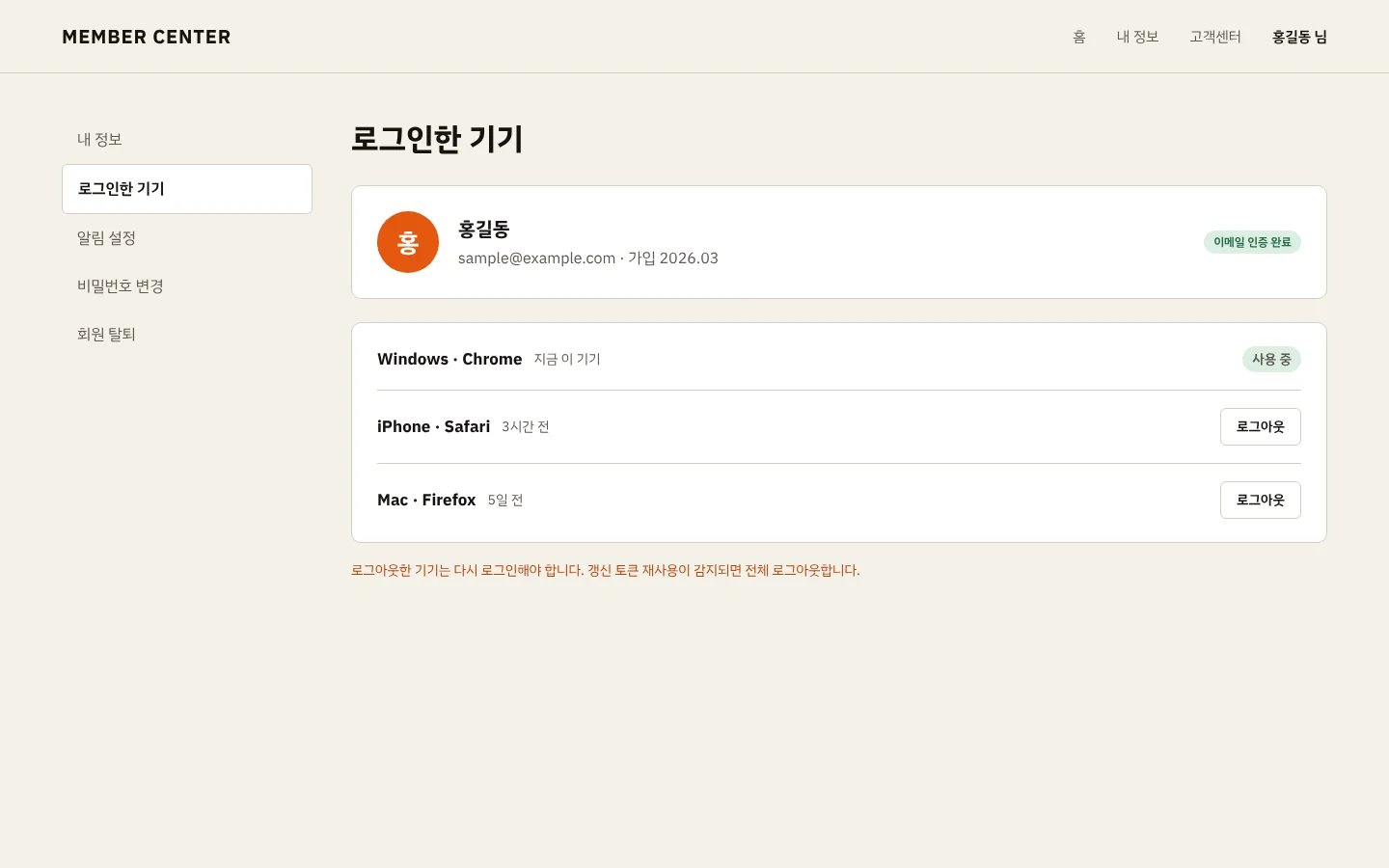This screenshot has width=1389, height=868.
Task: Click the 3시간 전 timestamp
Action: 526,426
